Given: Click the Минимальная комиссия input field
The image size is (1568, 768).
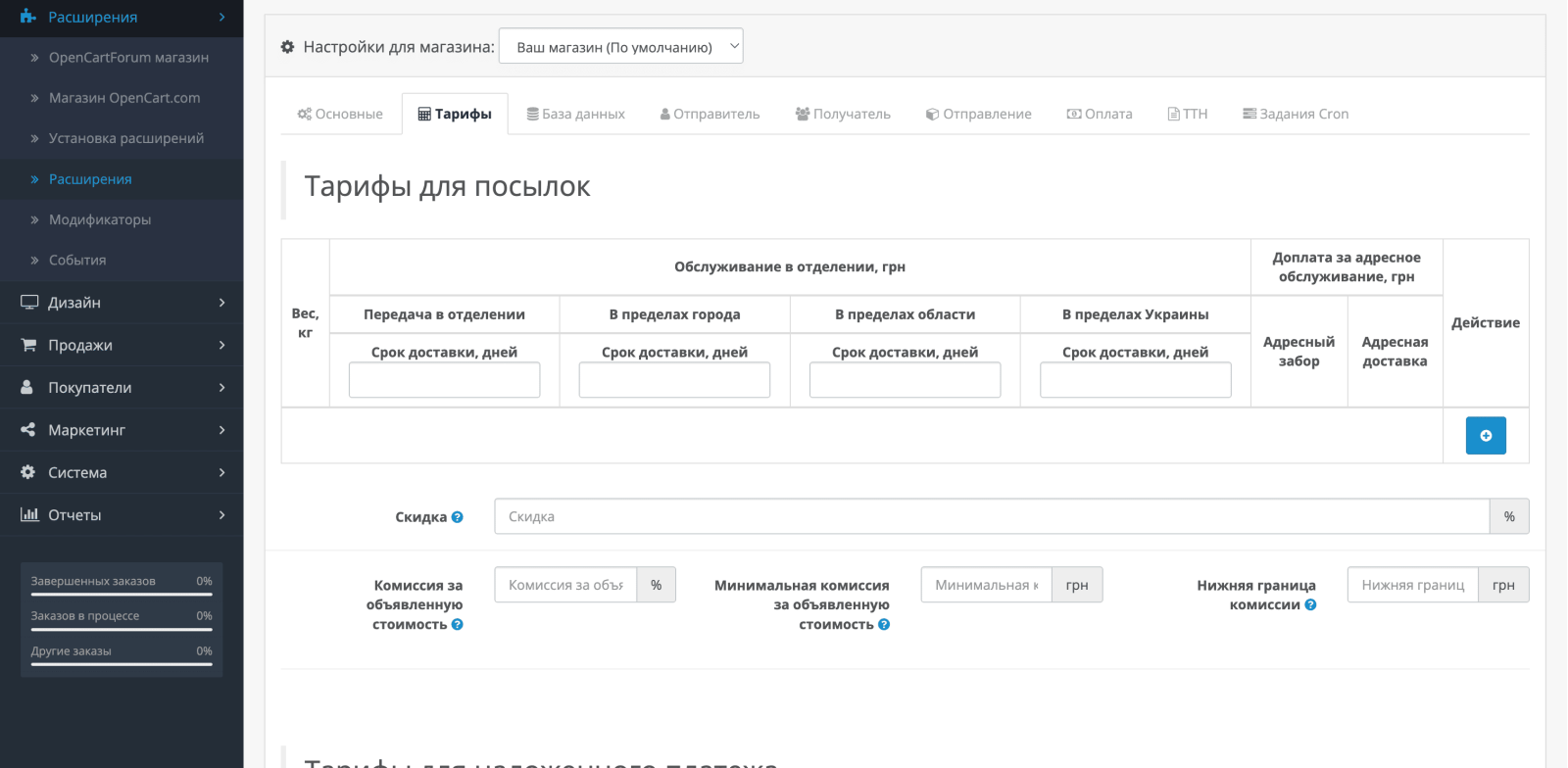Looking at the screenshot, I should click(986, 585).
